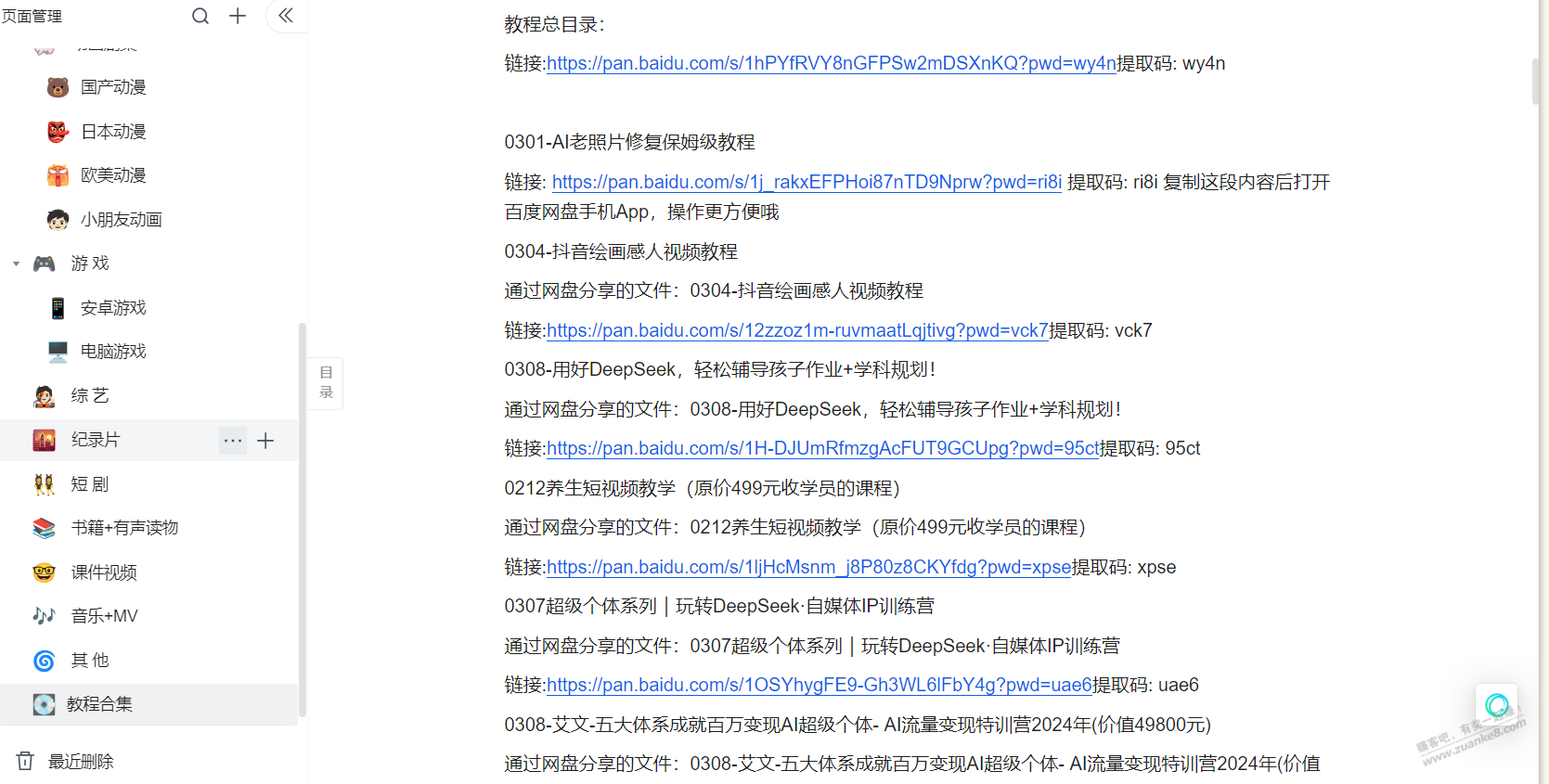This screenshot has width=1549, height=784.
Task: Collapse the 游戏 tree section
Action: tap(16, 264)
